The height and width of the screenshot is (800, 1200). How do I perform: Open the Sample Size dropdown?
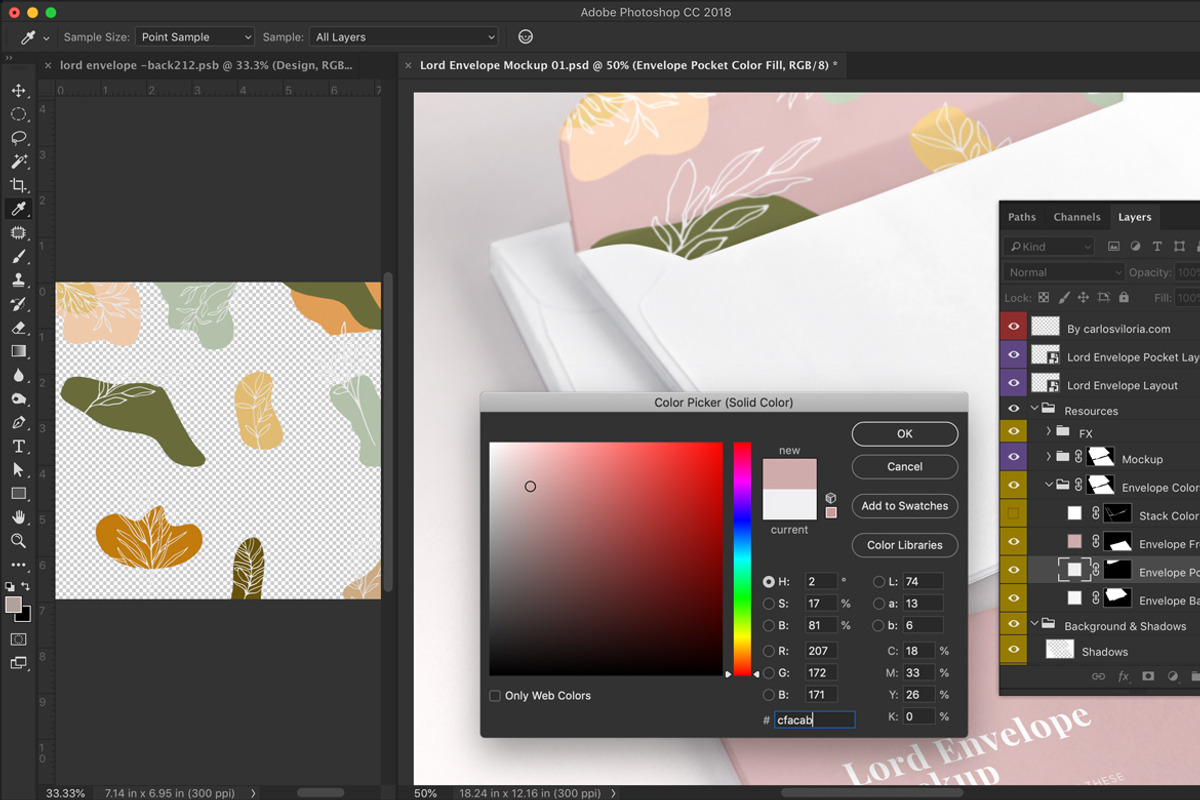click(x=195, y=37)
